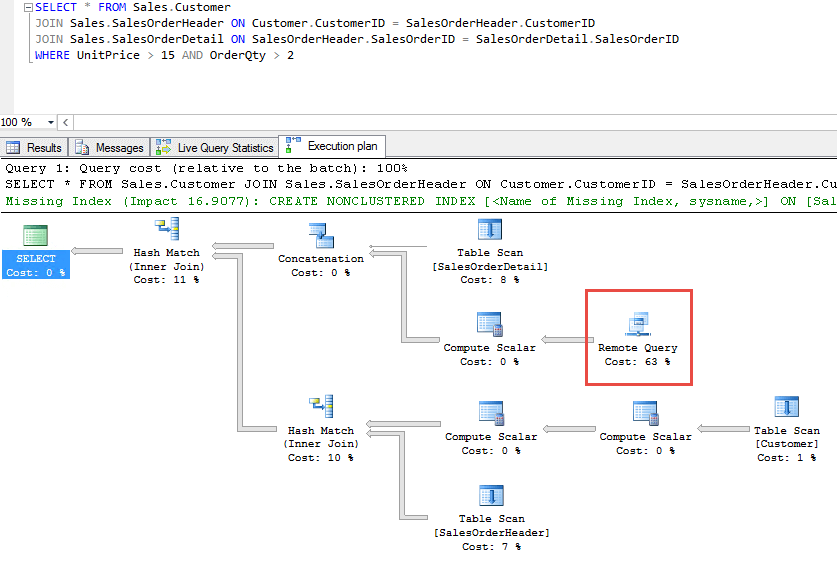Click Compute Scalar feeding the lower Hash Match

click(x=490, y=413)
